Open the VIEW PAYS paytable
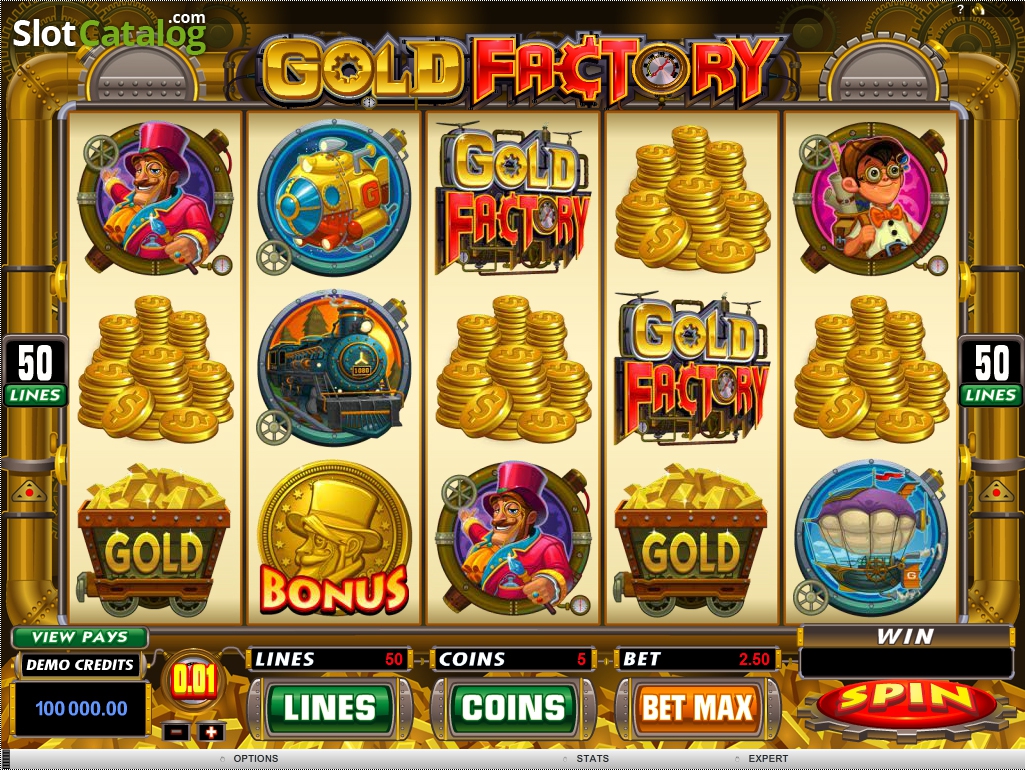Screen dimensions: 1025x770 [x=80, y=637]
